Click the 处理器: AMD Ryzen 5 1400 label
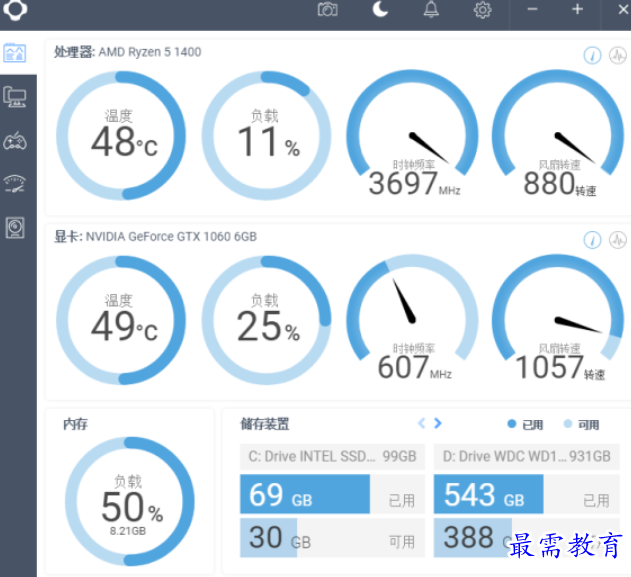The image size is (631, 577). coord(128,52)
